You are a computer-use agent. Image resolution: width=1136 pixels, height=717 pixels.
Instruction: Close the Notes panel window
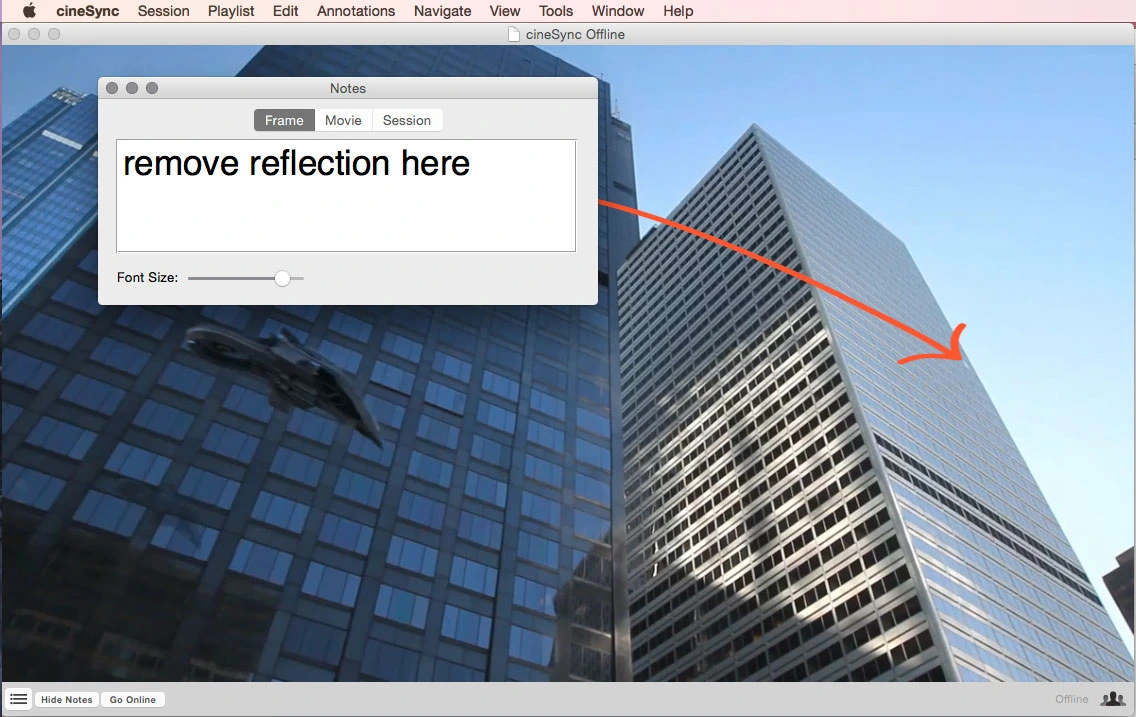112,88
